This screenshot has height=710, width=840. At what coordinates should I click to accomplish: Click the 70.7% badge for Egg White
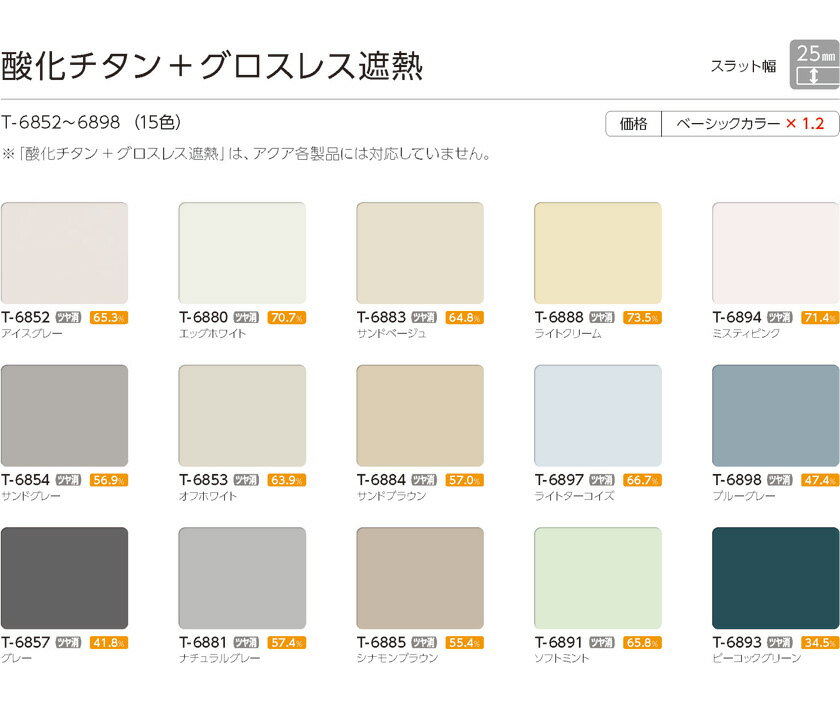[x=286, y=318]
